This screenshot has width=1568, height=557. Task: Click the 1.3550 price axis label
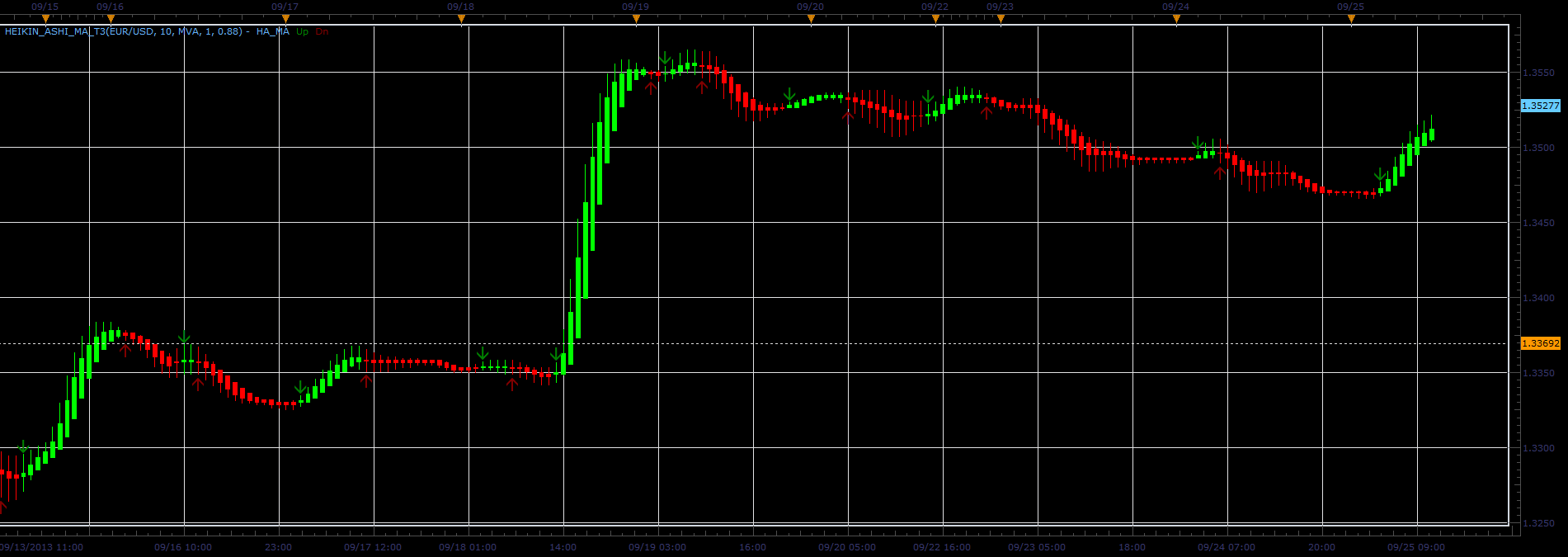[1538, 73]
